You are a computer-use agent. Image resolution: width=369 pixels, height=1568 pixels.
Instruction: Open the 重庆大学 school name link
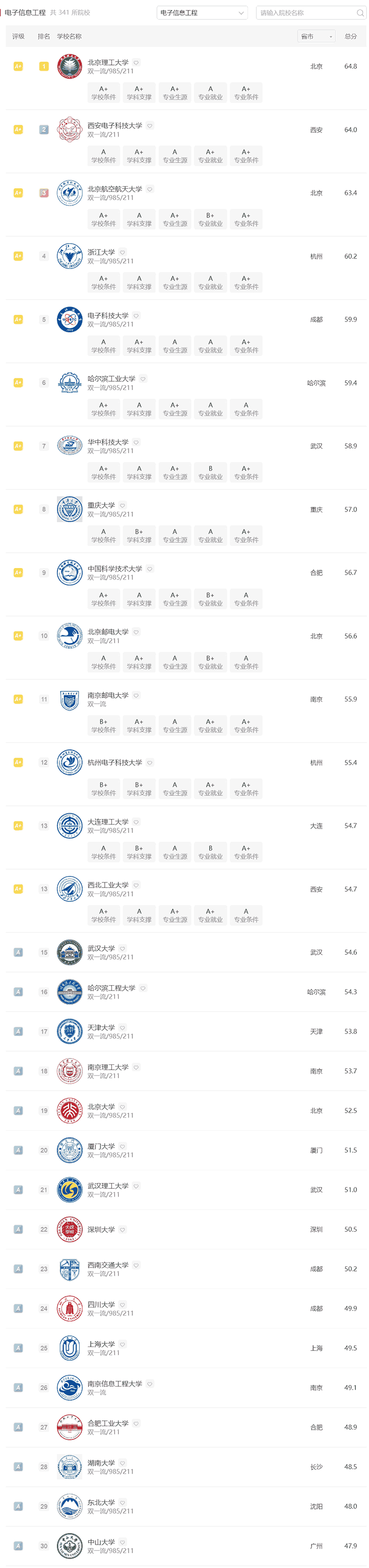point(101,505)
